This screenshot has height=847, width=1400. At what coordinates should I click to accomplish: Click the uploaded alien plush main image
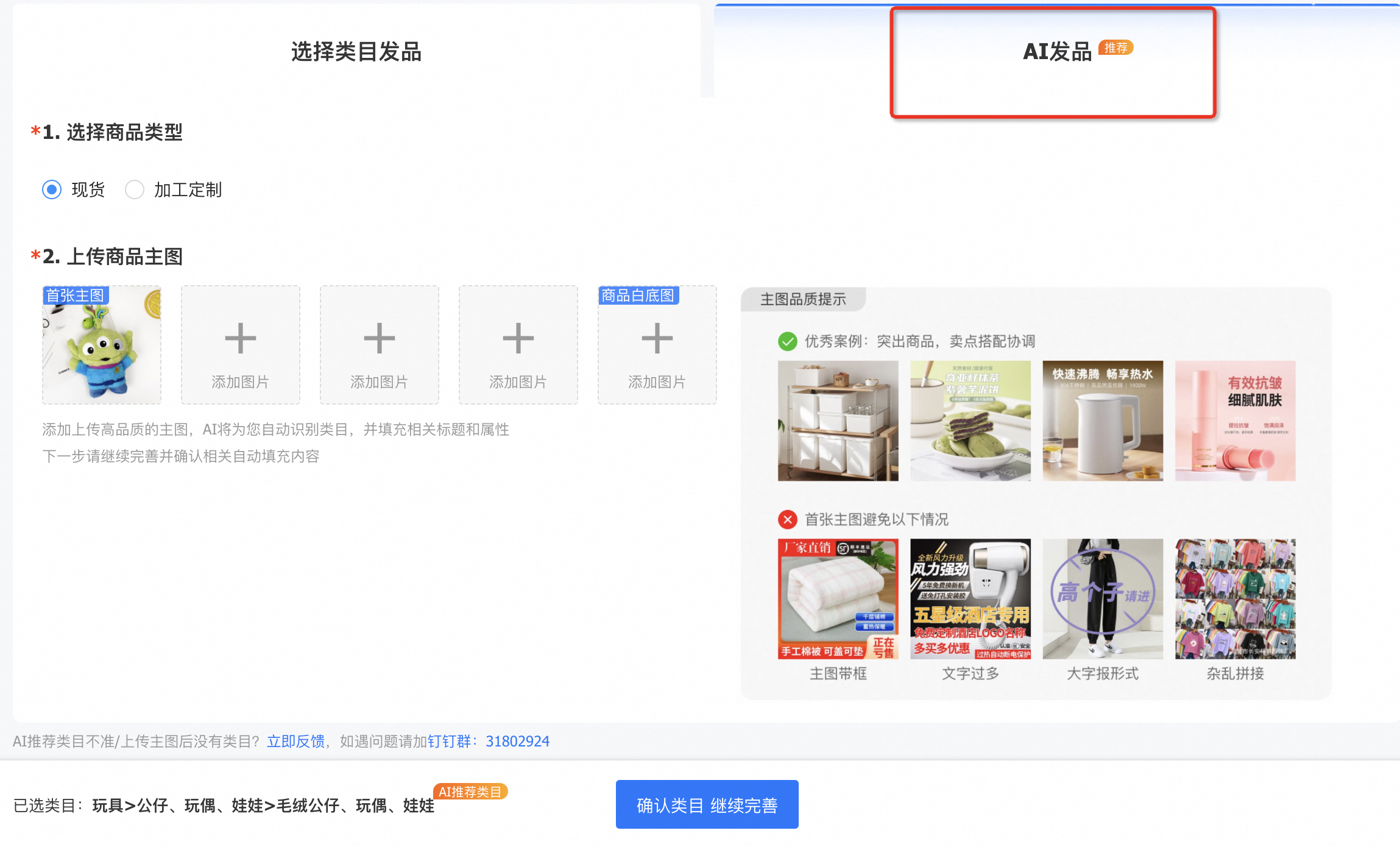102,346
